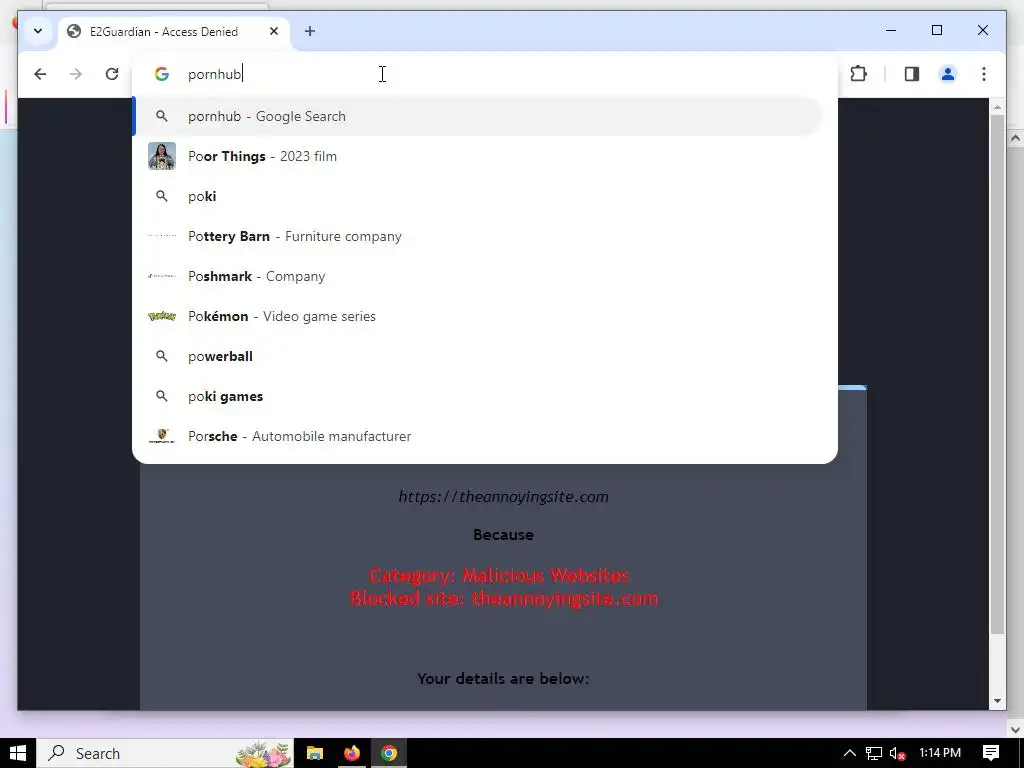The height and width of the screenshot is (768, 1024).
Task: Toggle the Chrome side panel
Action: (x=912, y=74)
